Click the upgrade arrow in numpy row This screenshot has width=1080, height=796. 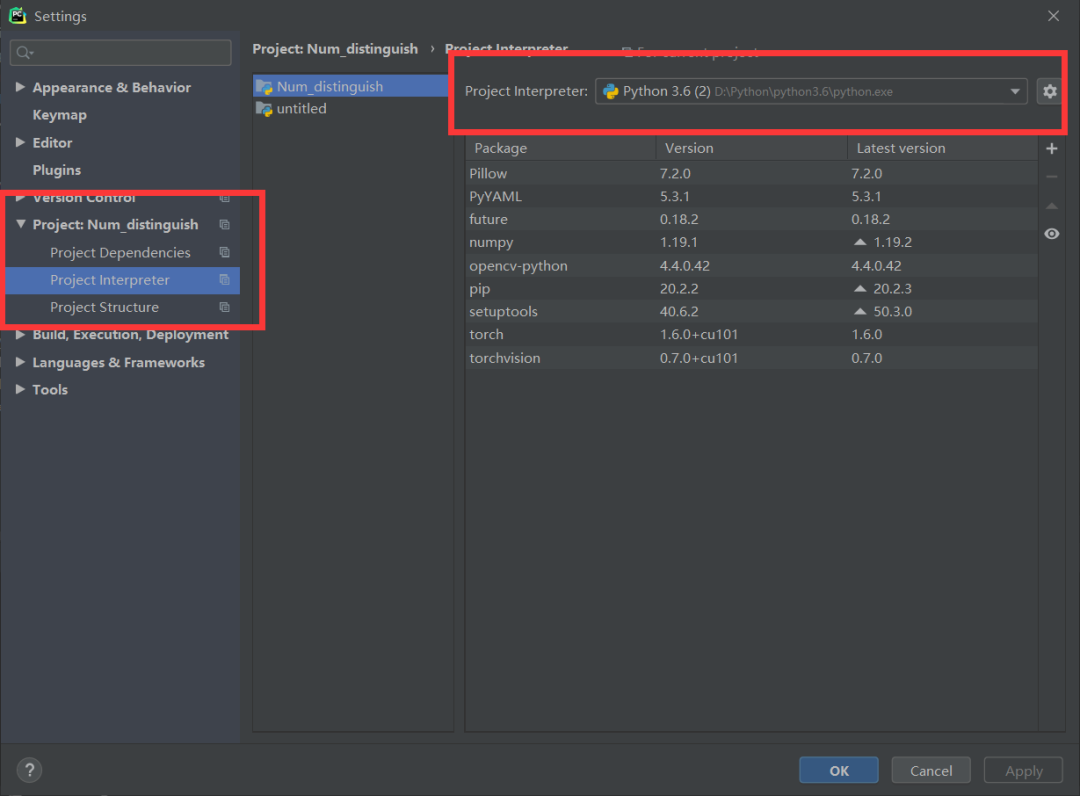click(860, 242)
